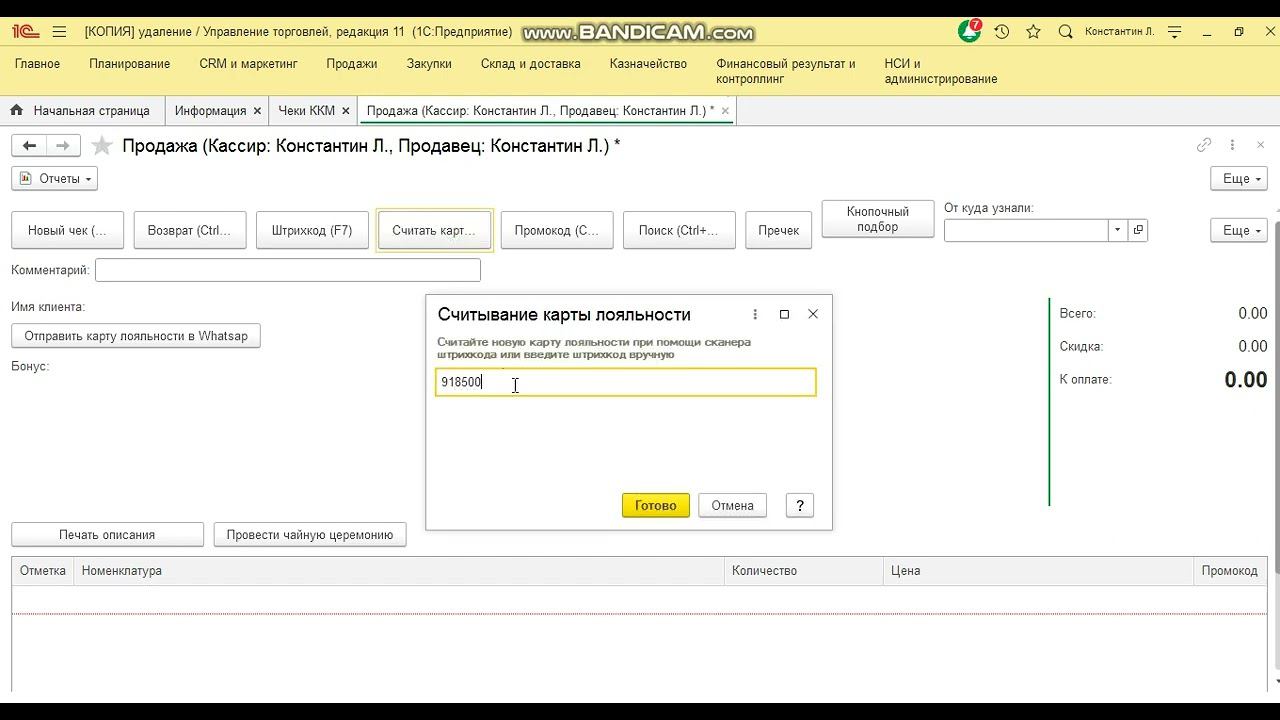Go back with left arrow button

point(29,146)
